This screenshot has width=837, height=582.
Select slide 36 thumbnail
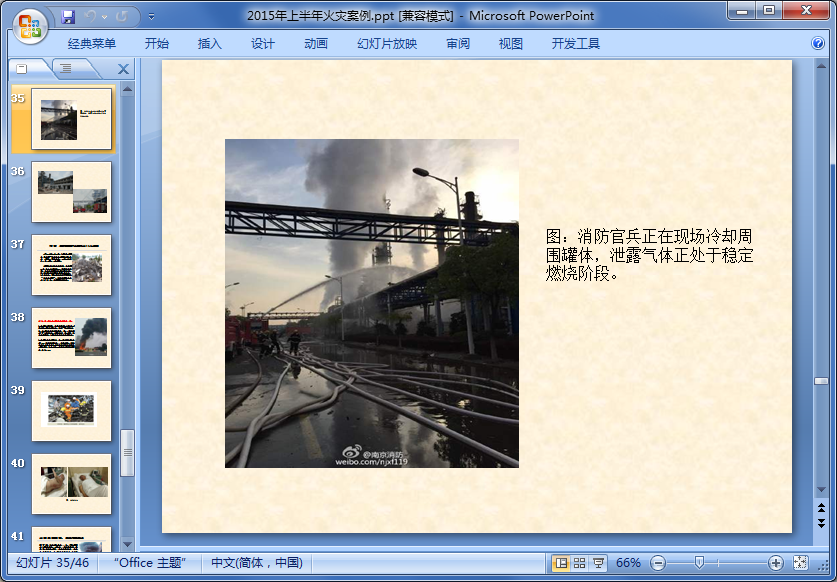click(x=72, y=192)
